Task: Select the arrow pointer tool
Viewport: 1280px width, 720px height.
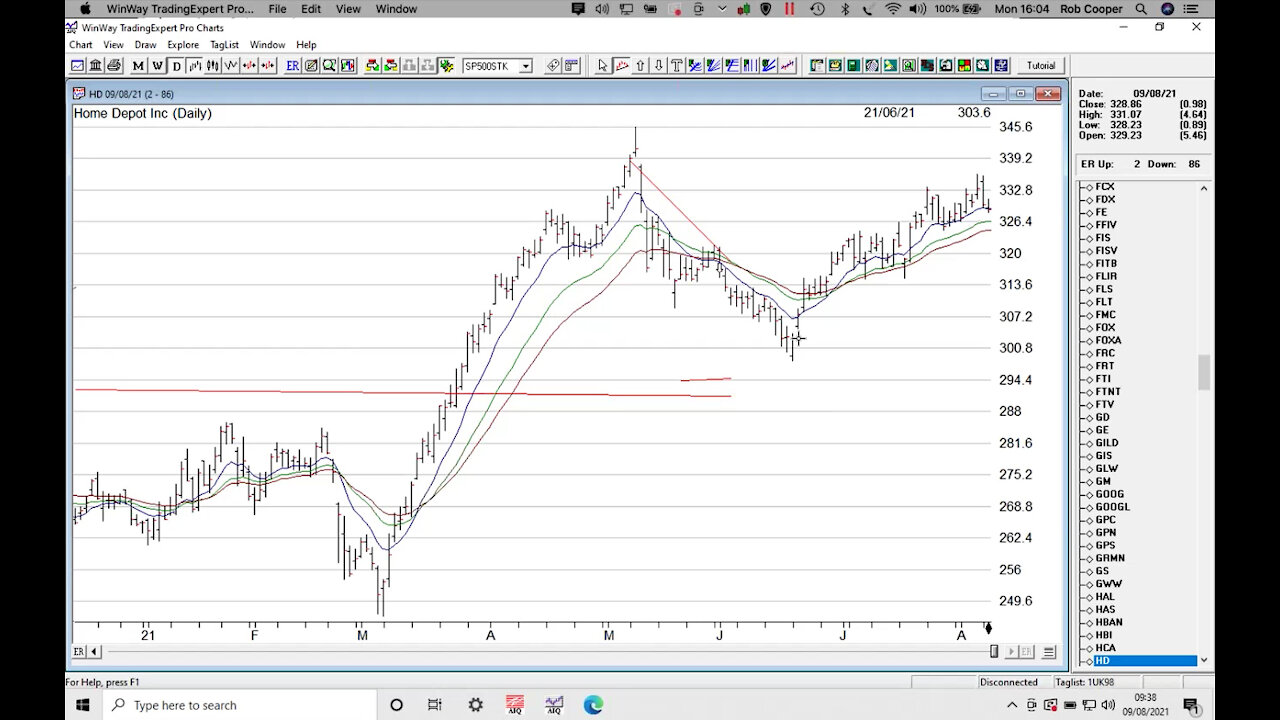Action: pos(603,66)
